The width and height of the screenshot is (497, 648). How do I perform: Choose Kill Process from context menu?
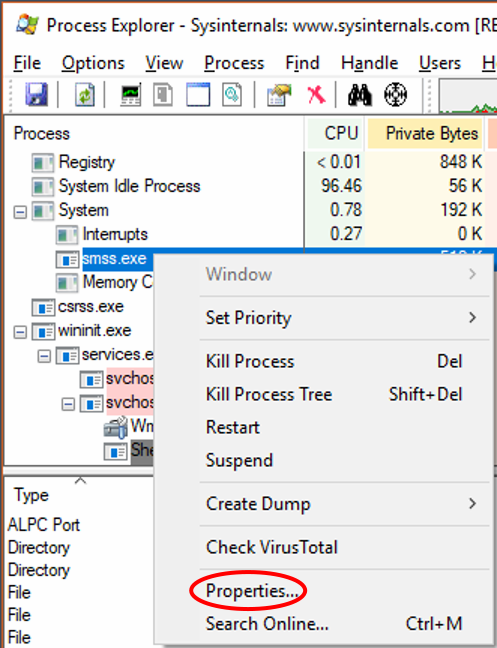coord(325,361)
